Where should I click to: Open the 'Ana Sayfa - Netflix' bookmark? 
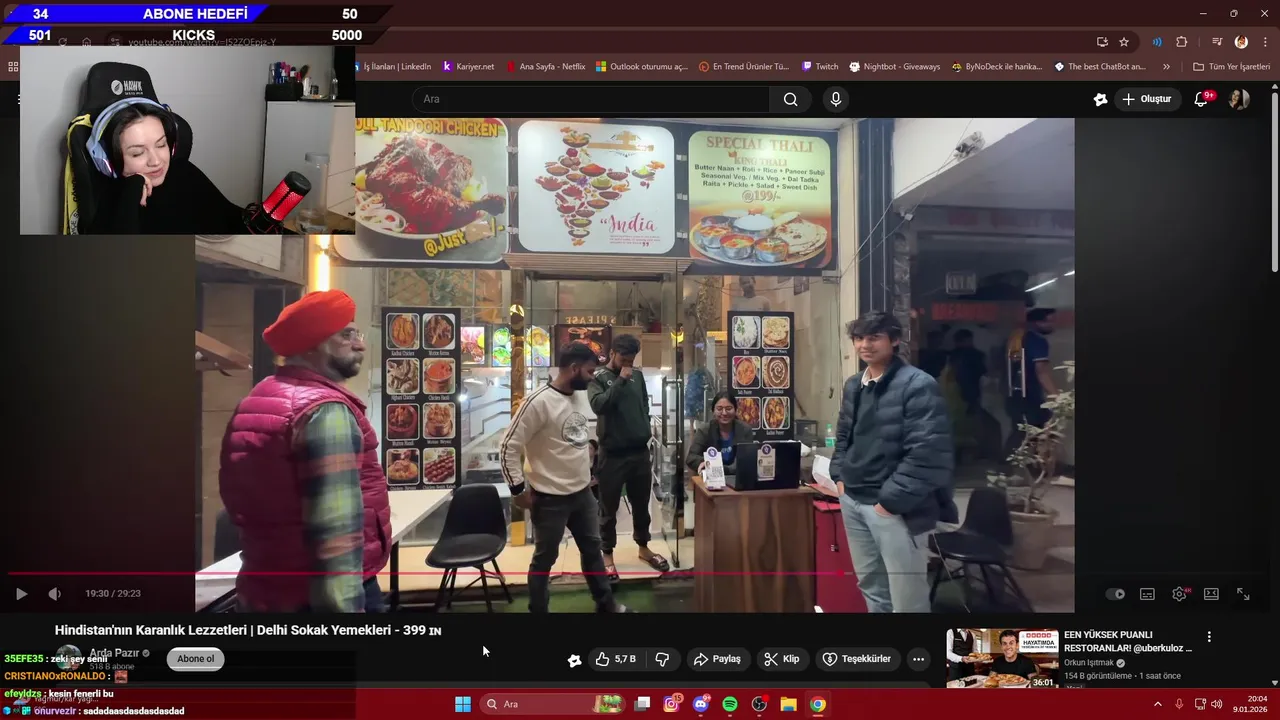click(x=546, y=67)
